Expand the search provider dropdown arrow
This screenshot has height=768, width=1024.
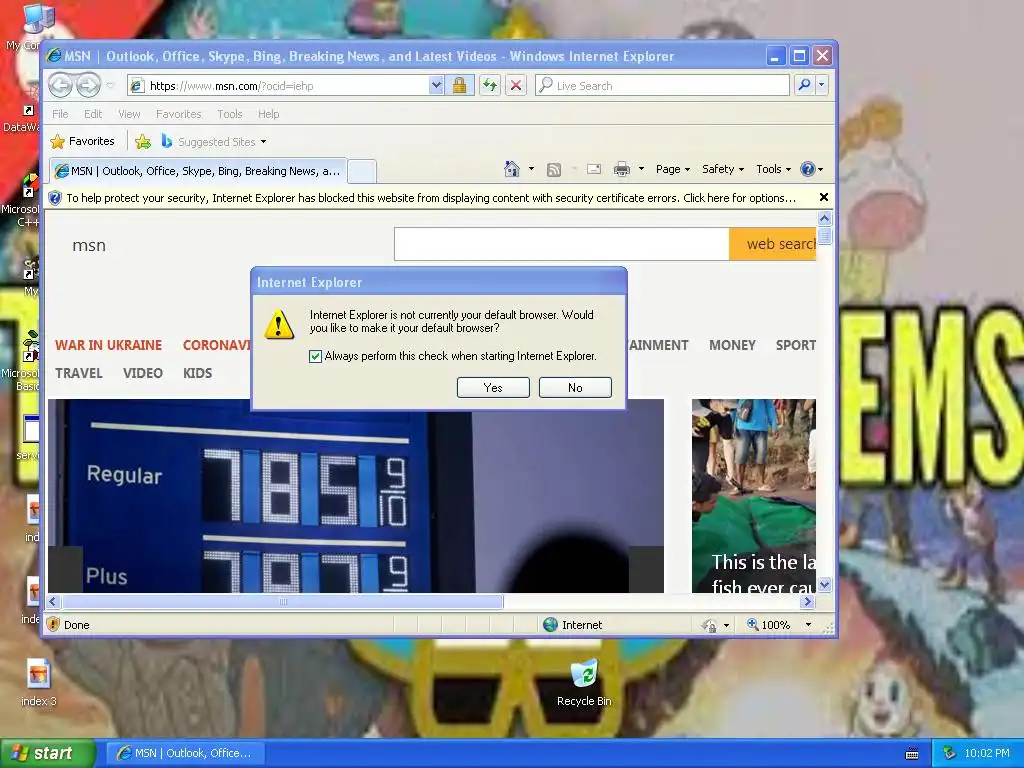pyautogui.click(x=822, y=85)
